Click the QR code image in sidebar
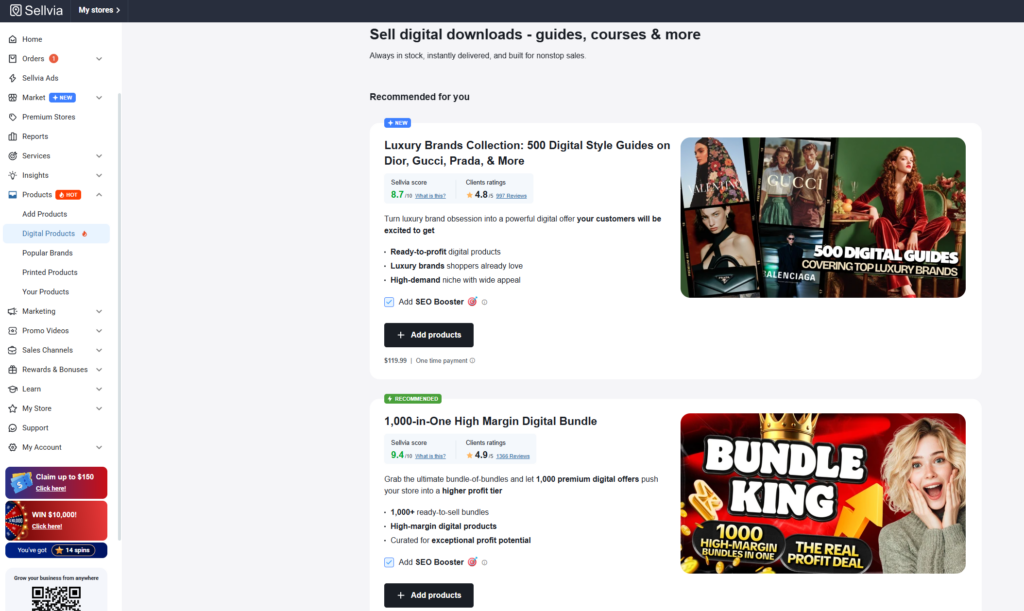This screenshot has height=611, width=1024. [56, 599]
